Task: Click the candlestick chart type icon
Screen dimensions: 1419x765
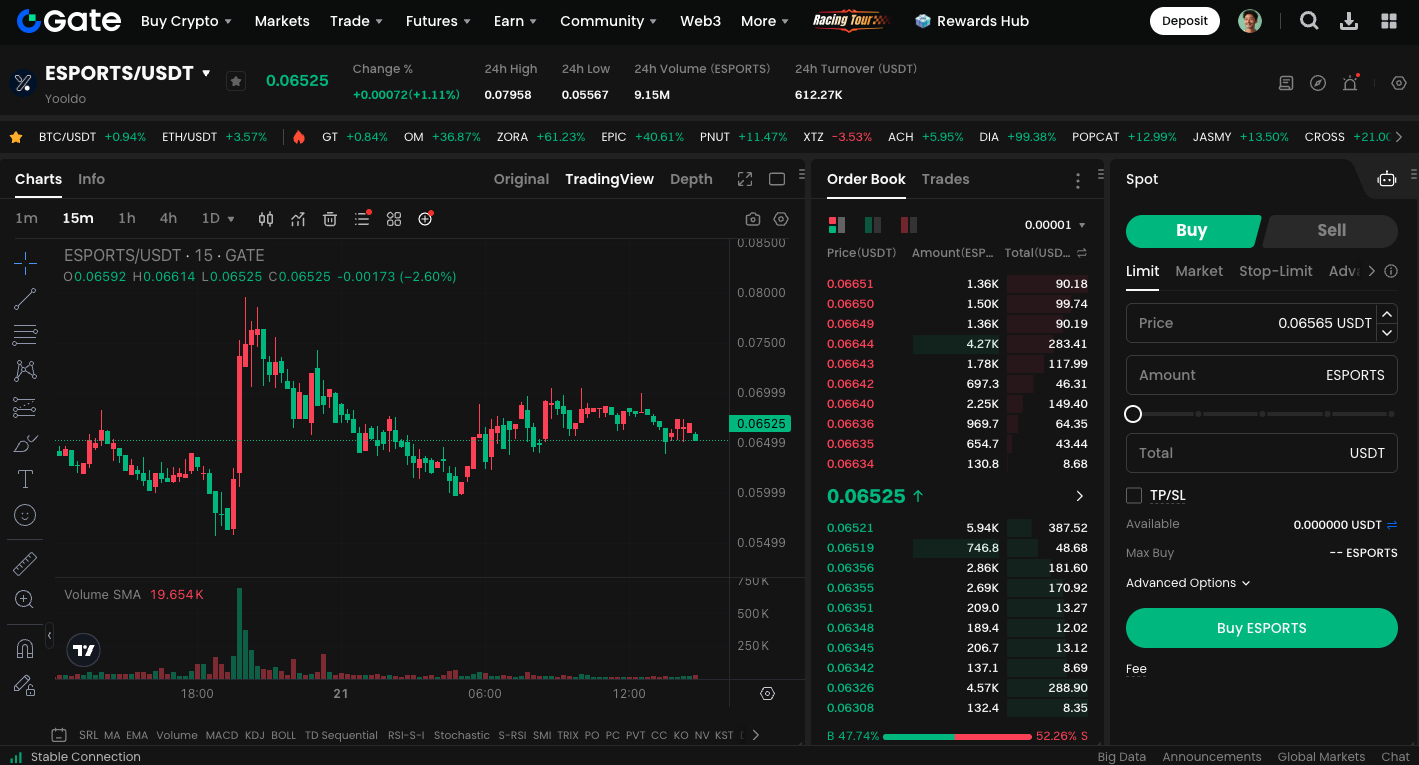Action: (x=266, y=219)
